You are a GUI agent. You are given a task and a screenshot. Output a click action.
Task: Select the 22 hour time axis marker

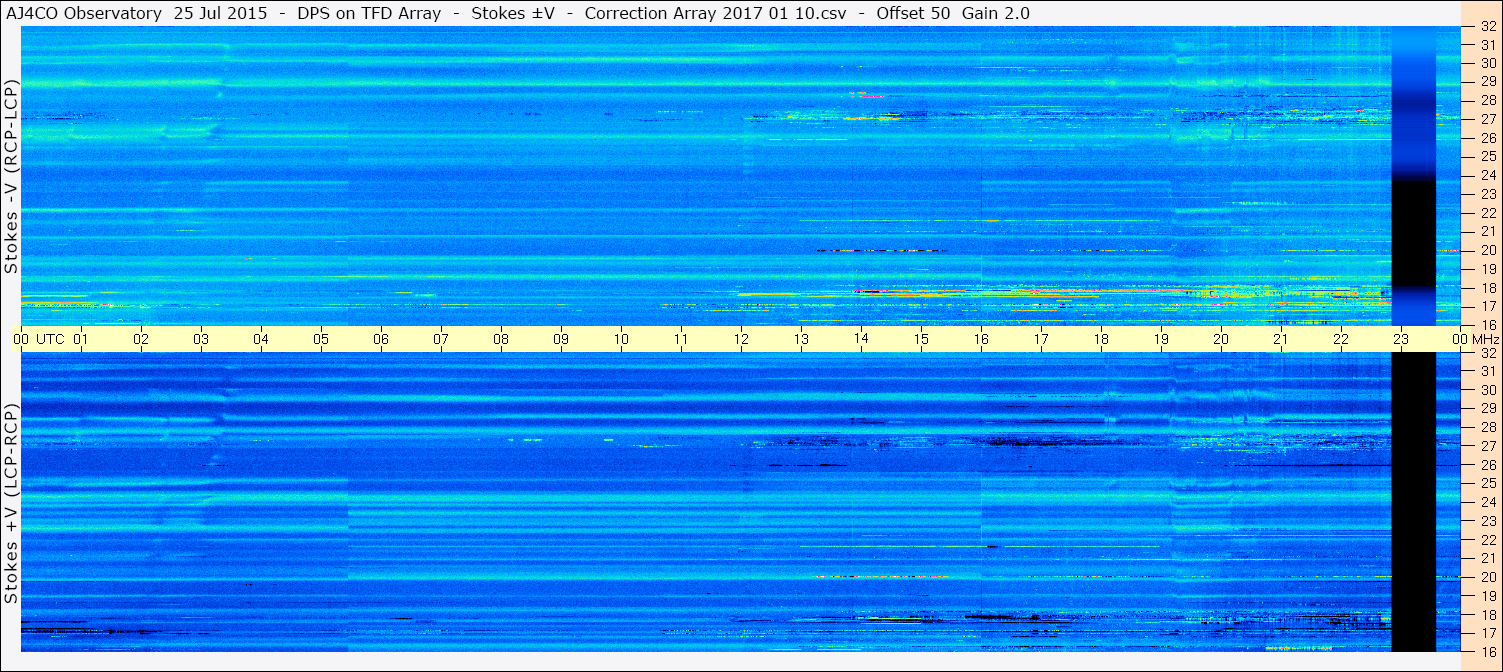[x=1341, y=339]
